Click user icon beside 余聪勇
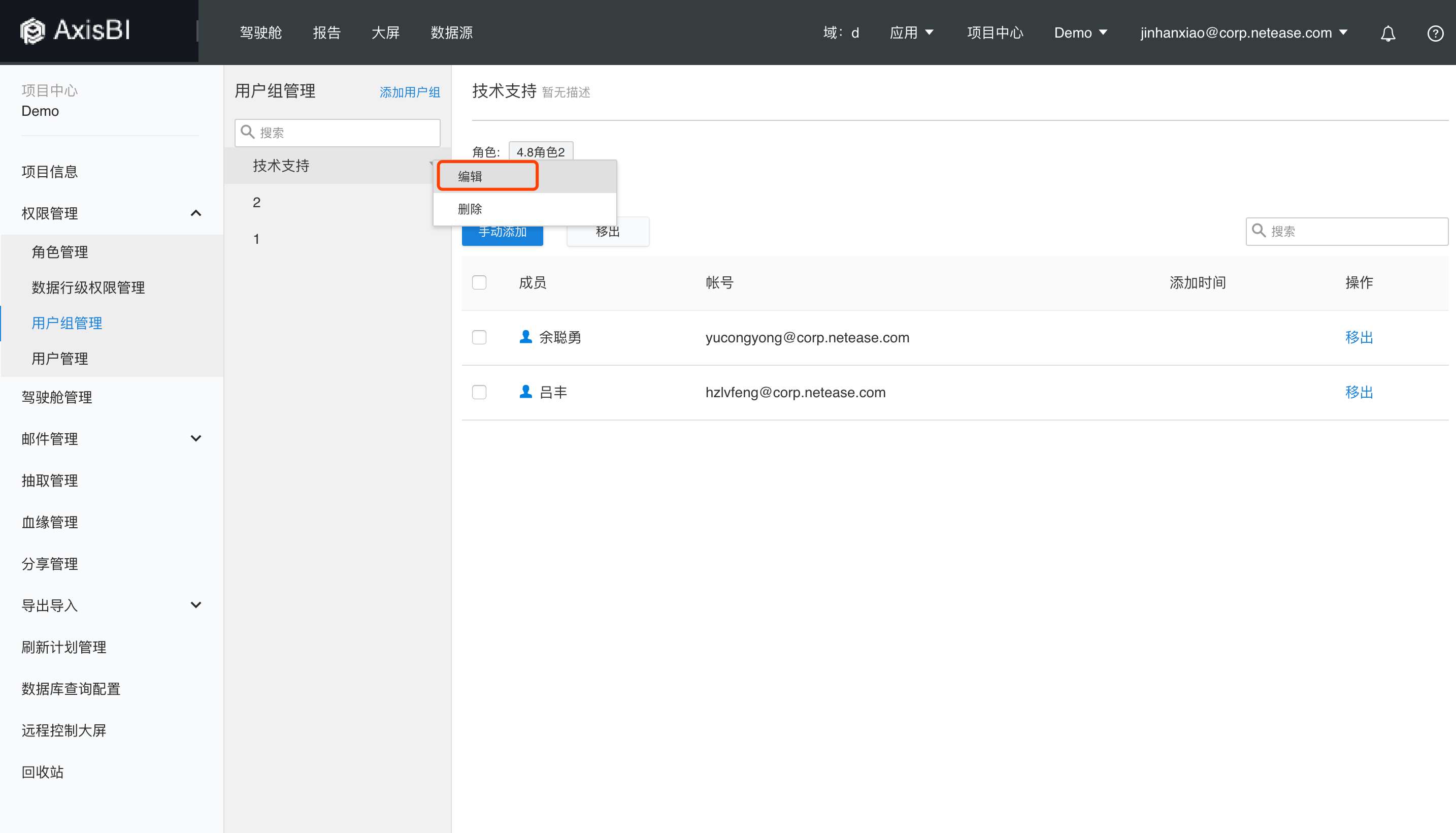 tap(525, 337)
